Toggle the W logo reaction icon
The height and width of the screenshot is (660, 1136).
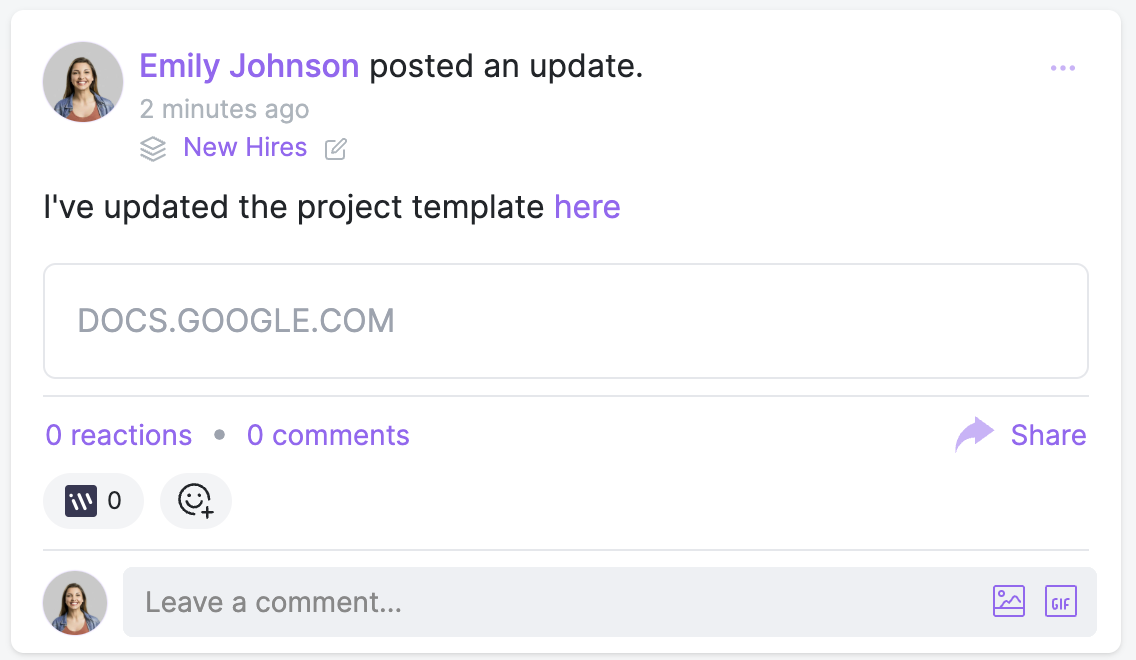pyautogui.click(x=81, y=501)
